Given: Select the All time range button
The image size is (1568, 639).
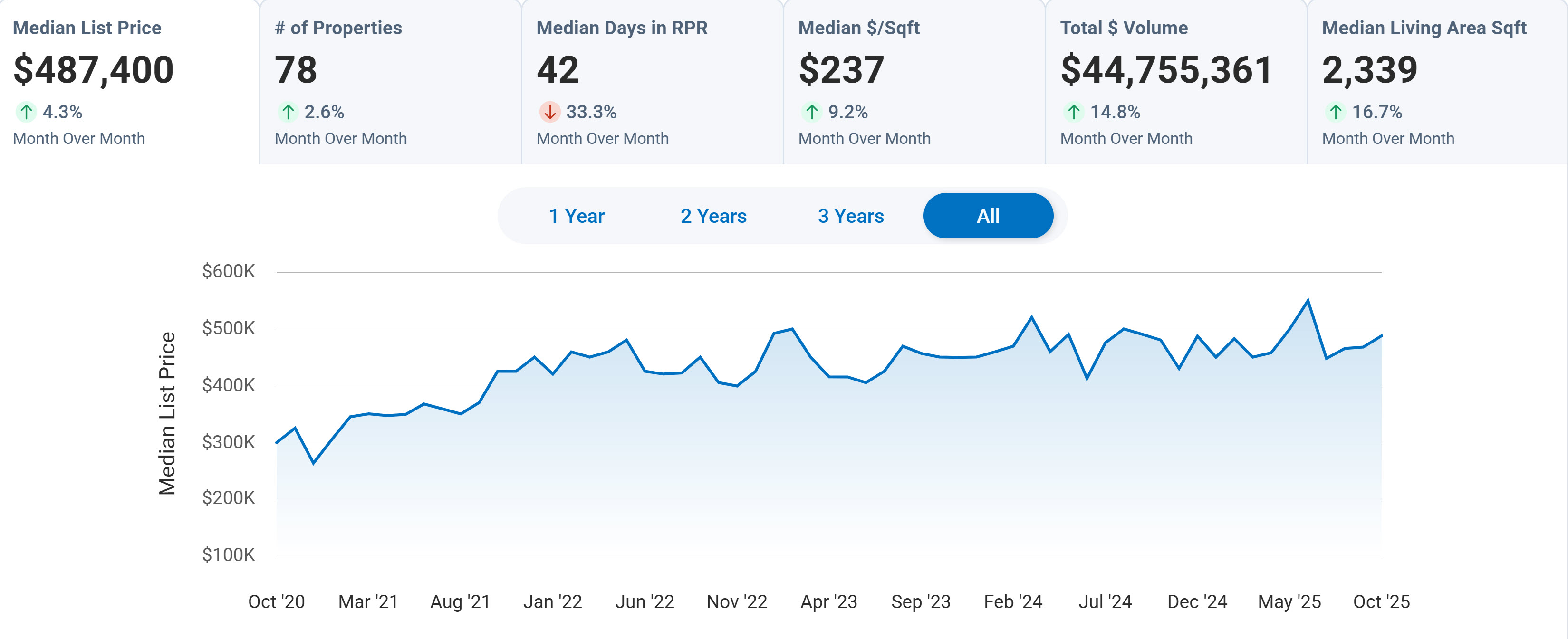Looking at the screenshot, I should click(x=988, y=216).
